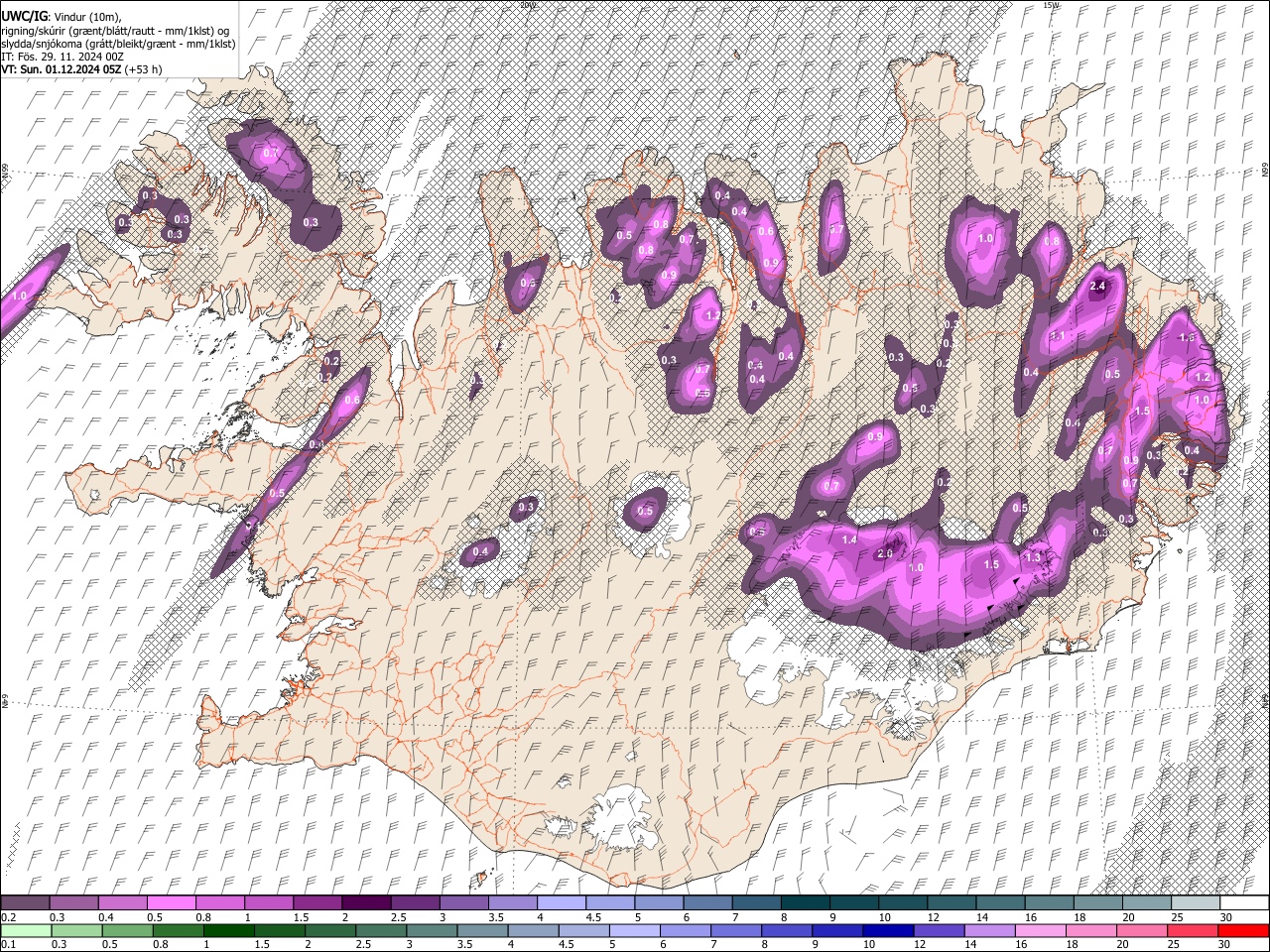1270x952 pixels.
Task: Click the 1.4 snowfall value label
Action: tap(849, 539)
